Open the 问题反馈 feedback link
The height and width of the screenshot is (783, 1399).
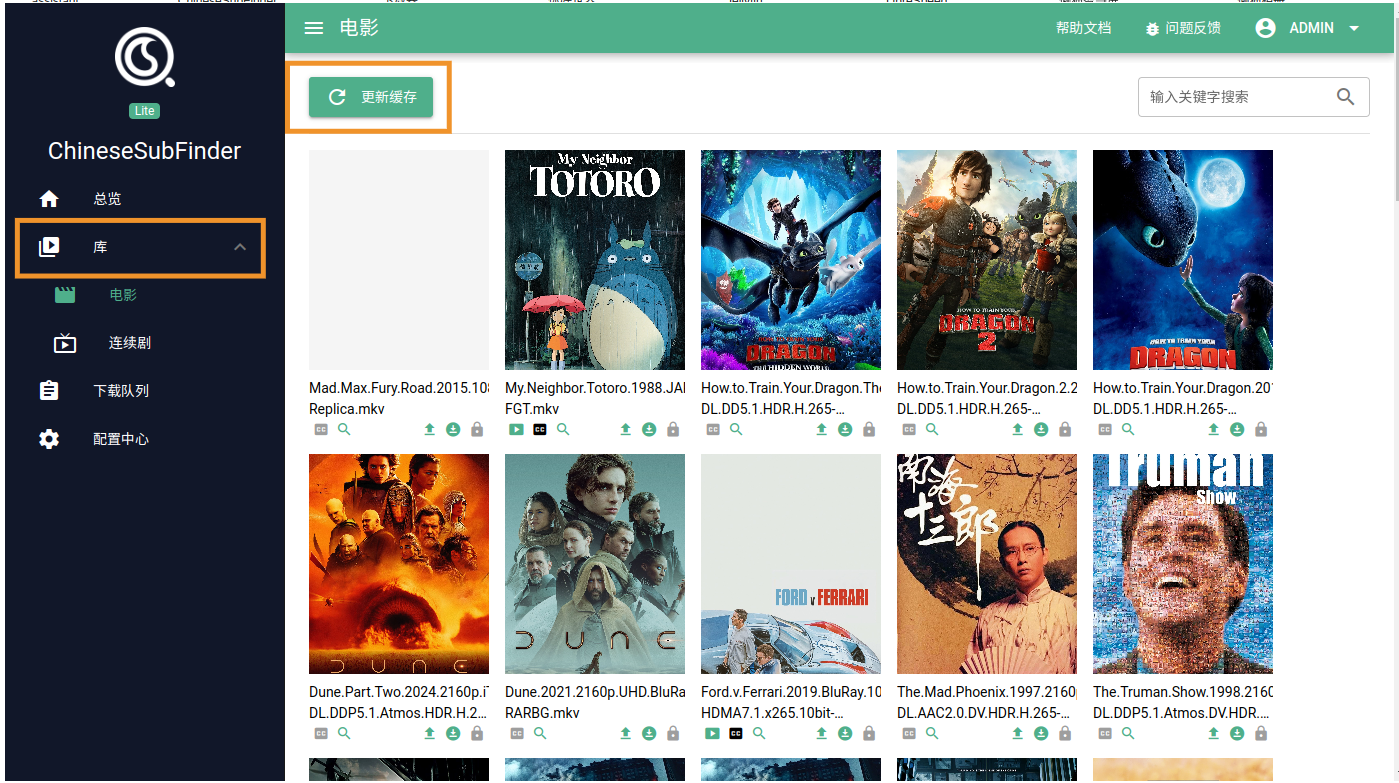(x=1183, y=28)
